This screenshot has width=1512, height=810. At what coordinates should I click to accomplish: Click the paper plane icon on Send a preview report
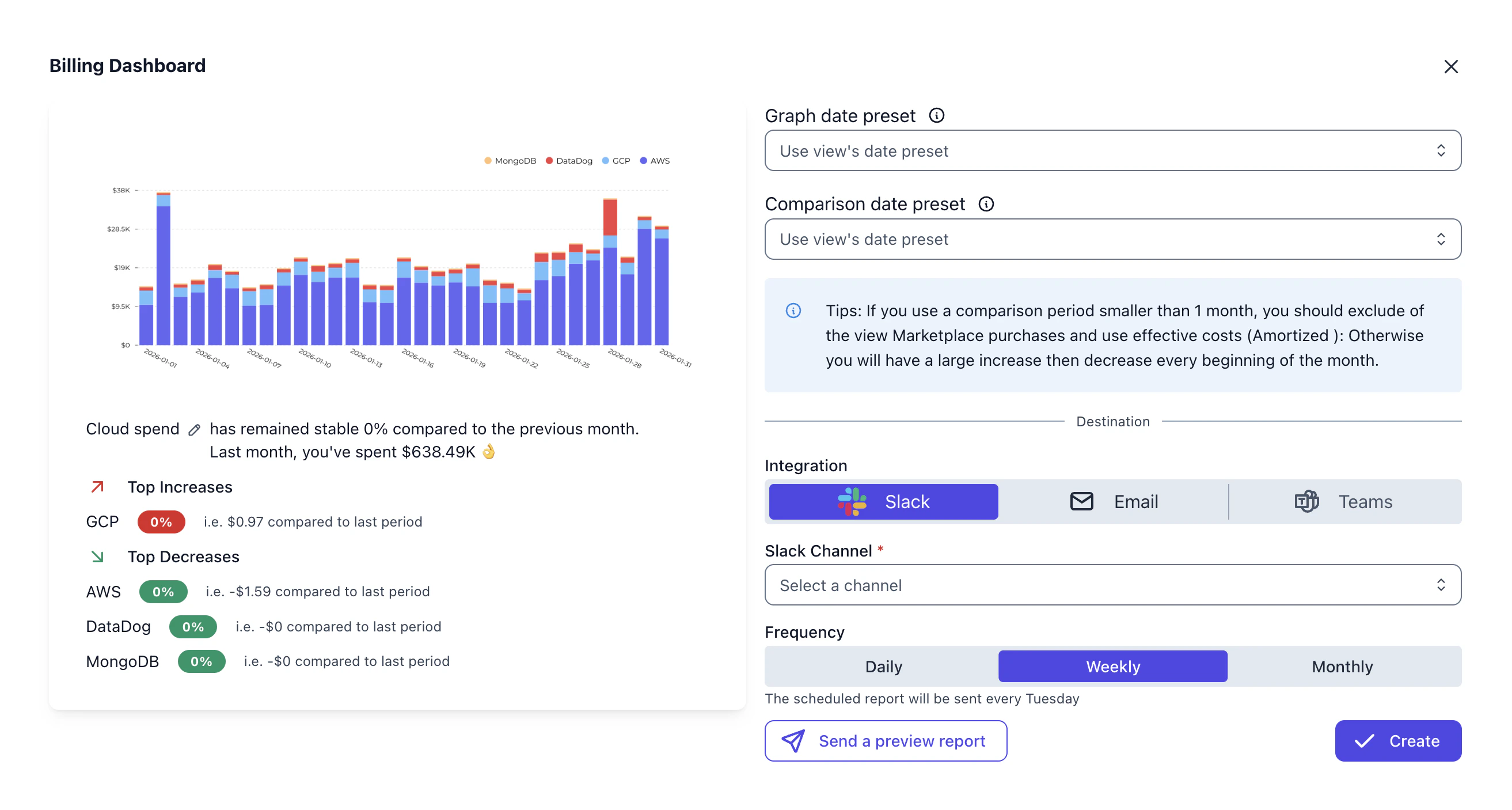point(793,741)
